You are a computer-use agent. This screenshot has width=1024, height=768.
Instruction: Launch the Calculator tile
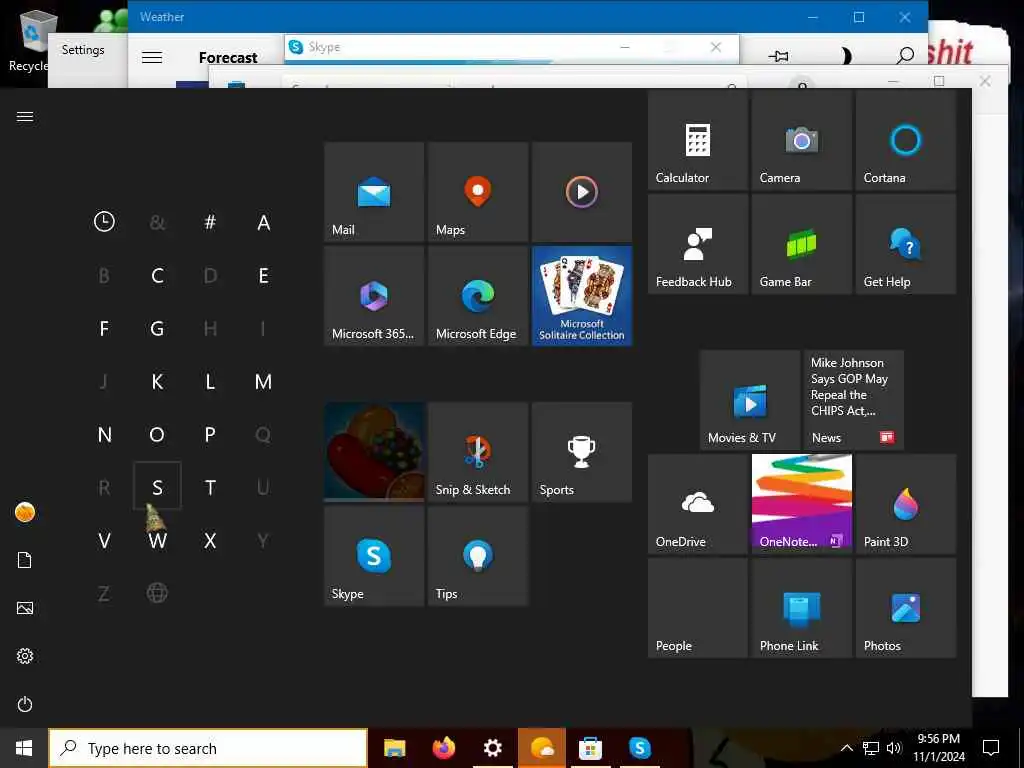(x=698, y=140)
